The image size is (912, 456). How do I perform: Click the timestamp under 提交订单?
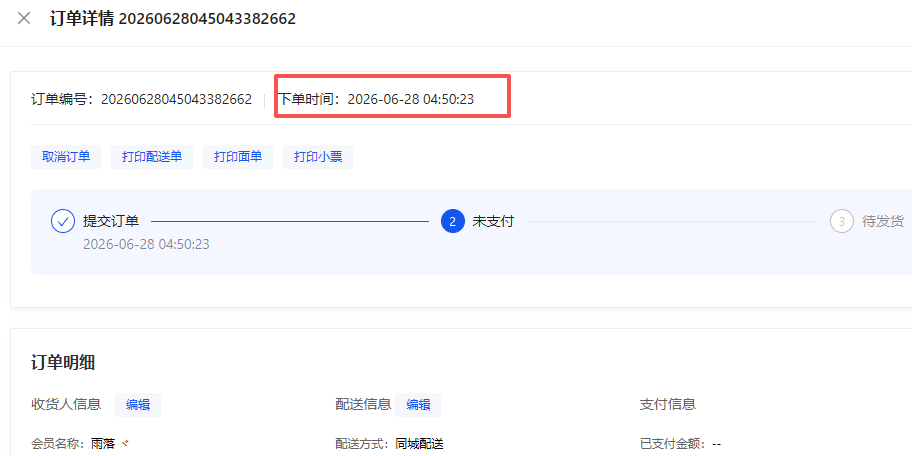coord(146,244)
